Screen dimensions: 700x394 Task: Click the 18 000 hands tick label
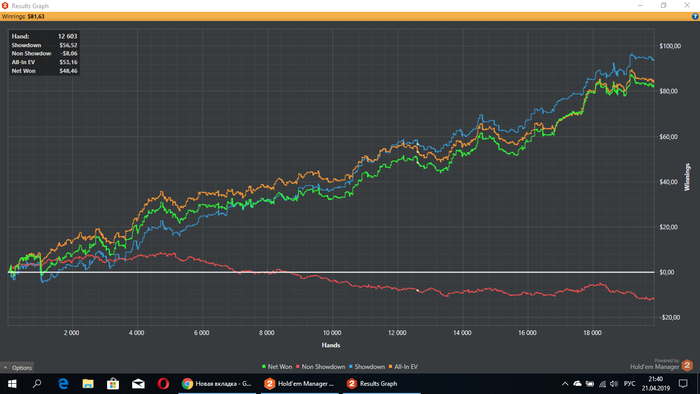click(592, 333)
